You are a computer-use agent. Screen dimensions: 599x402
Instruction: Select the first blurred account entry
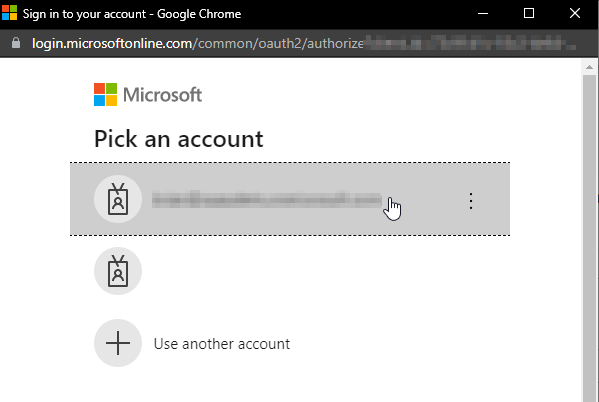click(290, 199)
